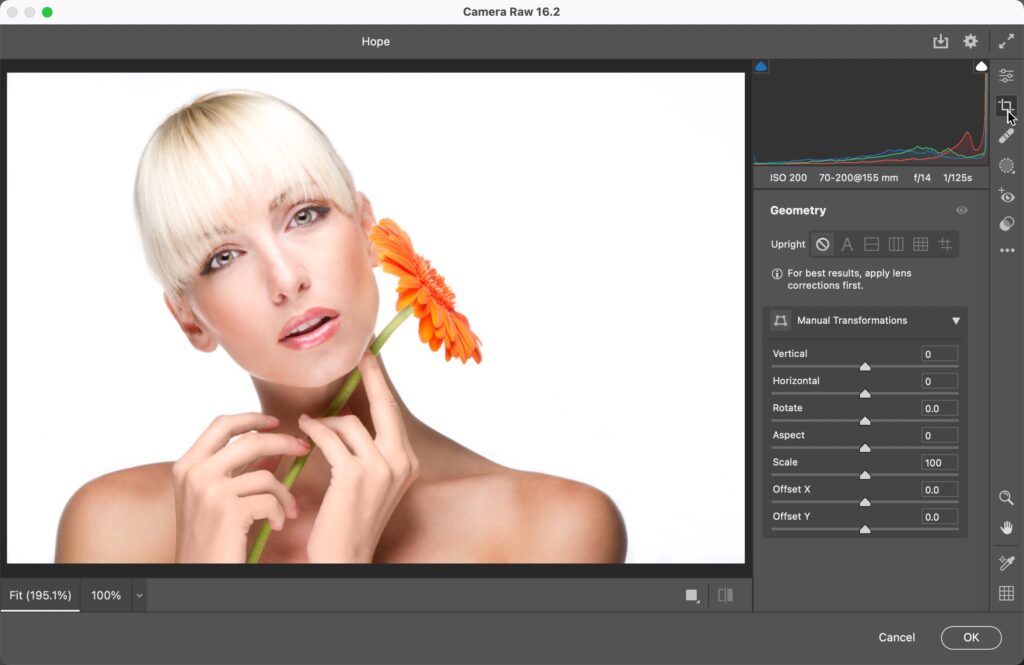1024x665 pixels.
Task: Collapse the Manual Transformations section
Action: point(955,321)
